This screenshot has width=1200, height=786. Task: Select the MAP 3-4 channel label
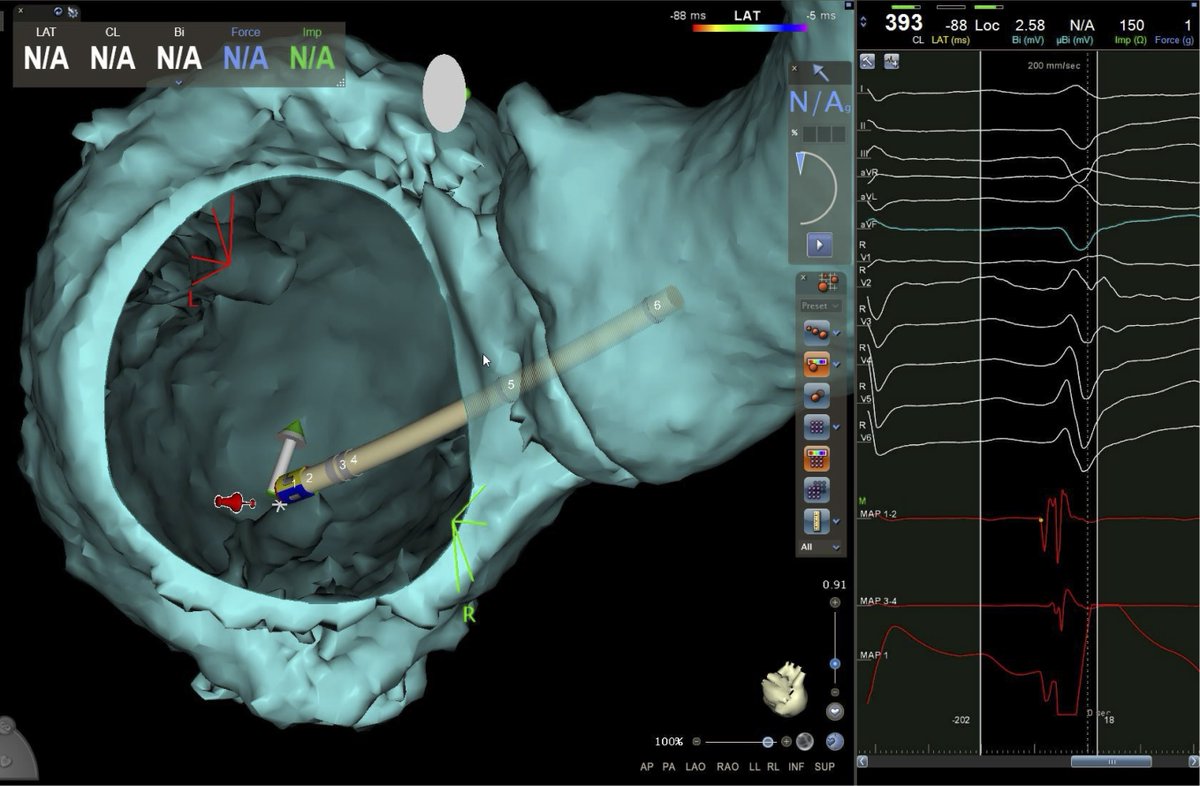point(879,601)
